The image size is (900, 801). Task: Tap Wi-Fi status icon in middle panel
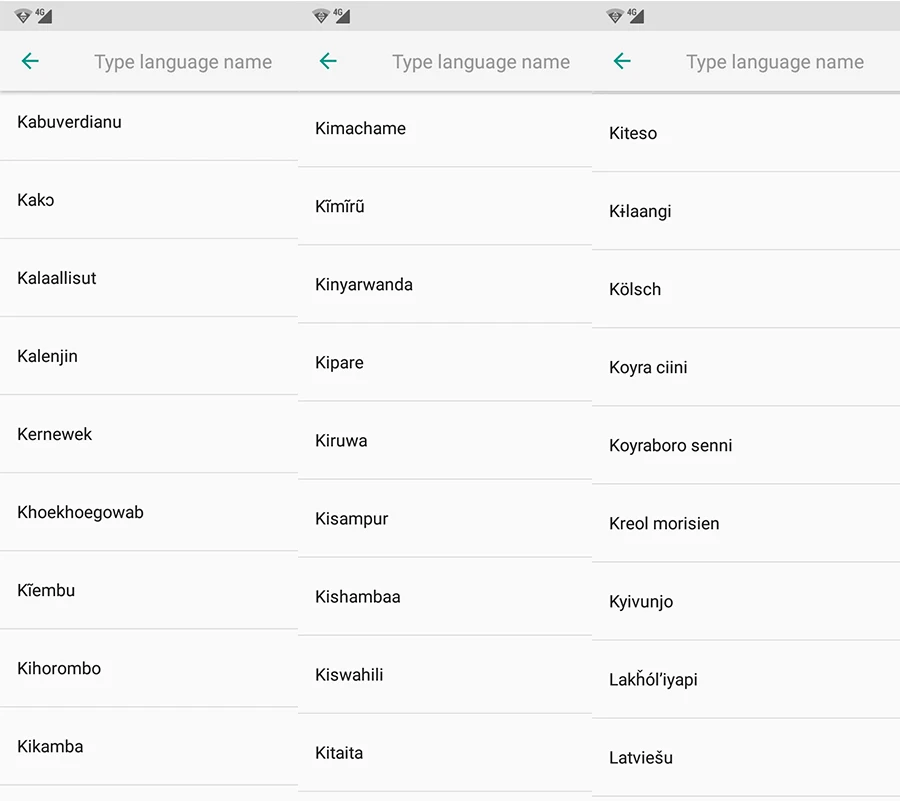click(x=321, y=16)
